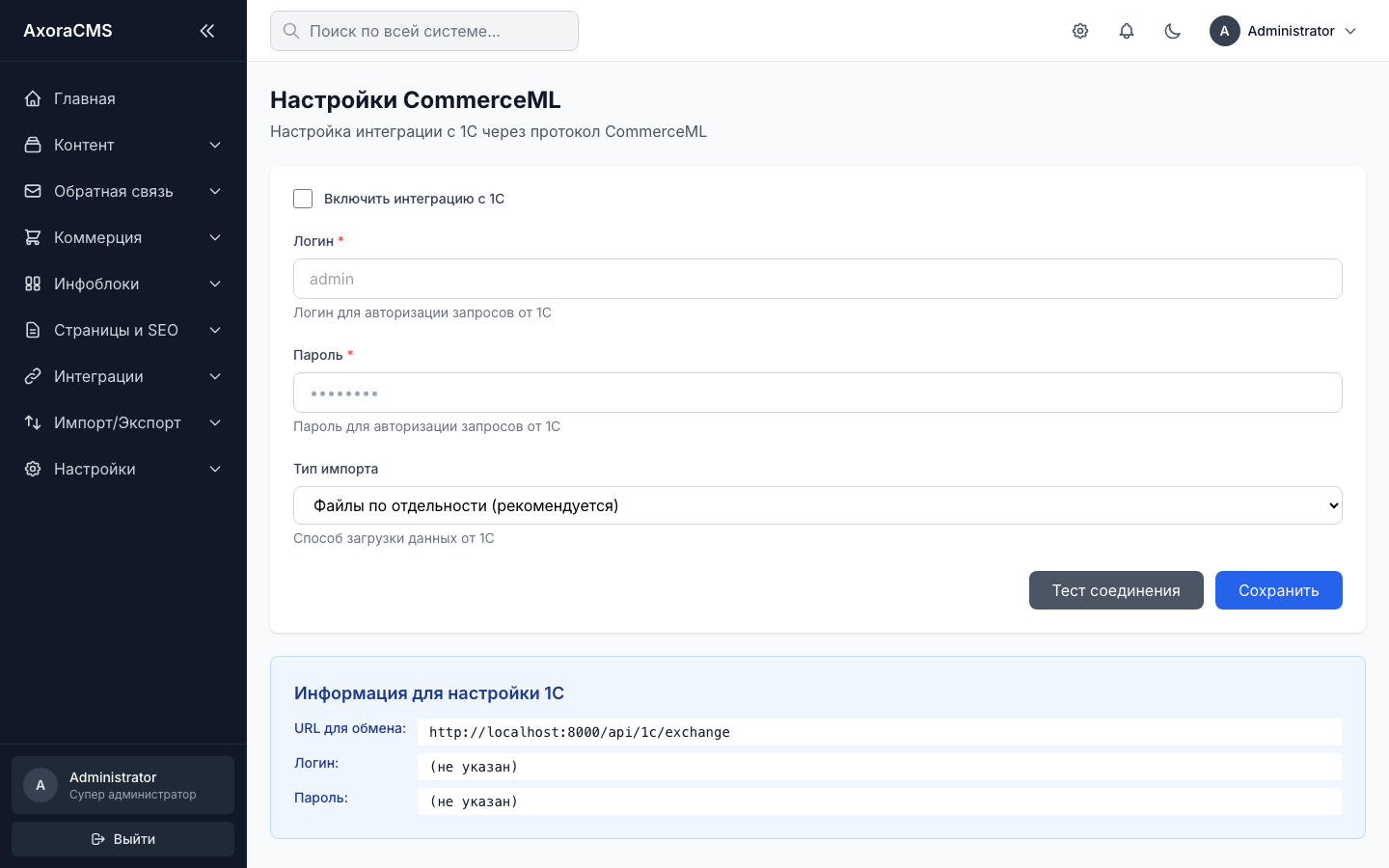Expand the Инфоблоки chevron
1389x868 pixels.
point(215,284)
